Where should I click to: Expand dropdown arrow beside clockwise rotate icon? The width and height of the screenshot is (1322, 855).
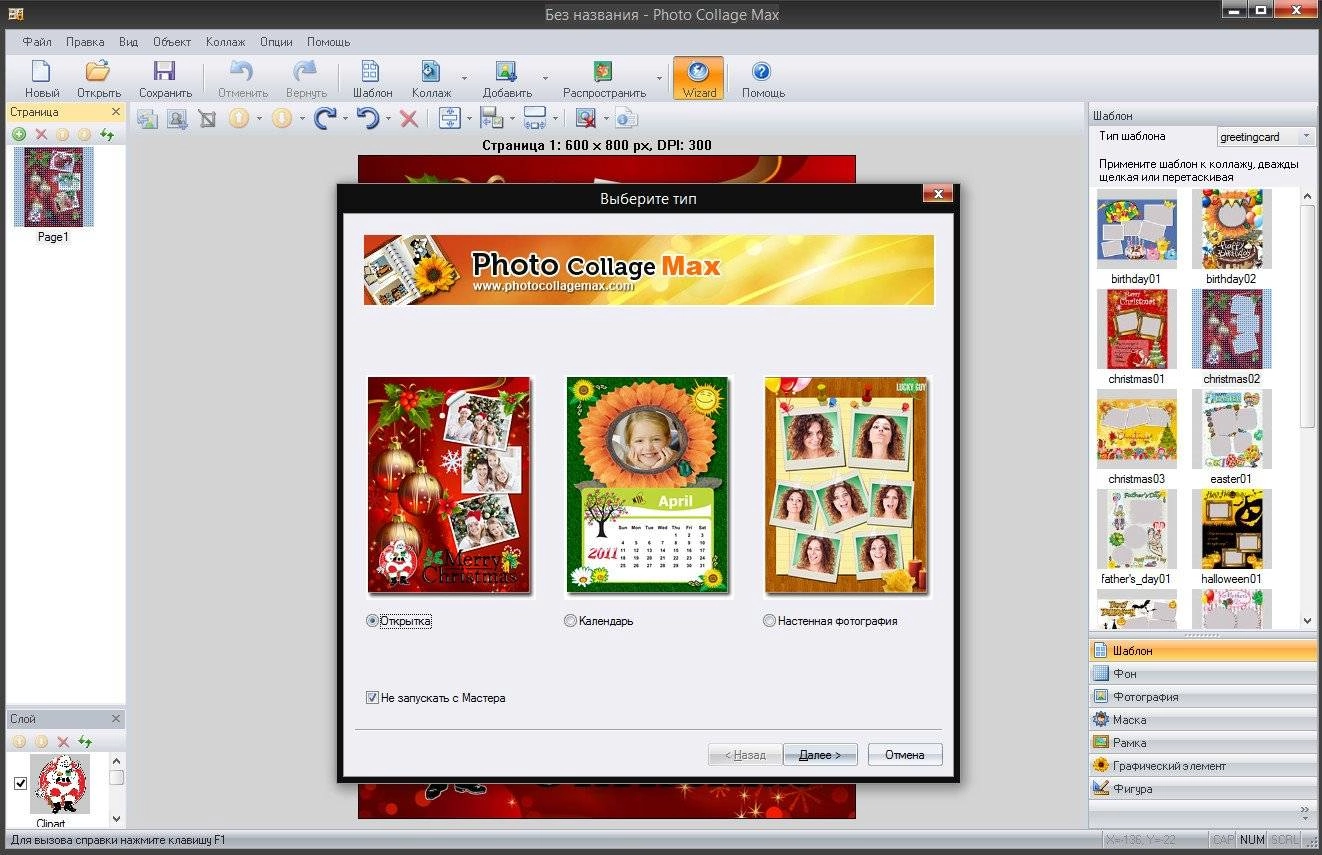346,119
